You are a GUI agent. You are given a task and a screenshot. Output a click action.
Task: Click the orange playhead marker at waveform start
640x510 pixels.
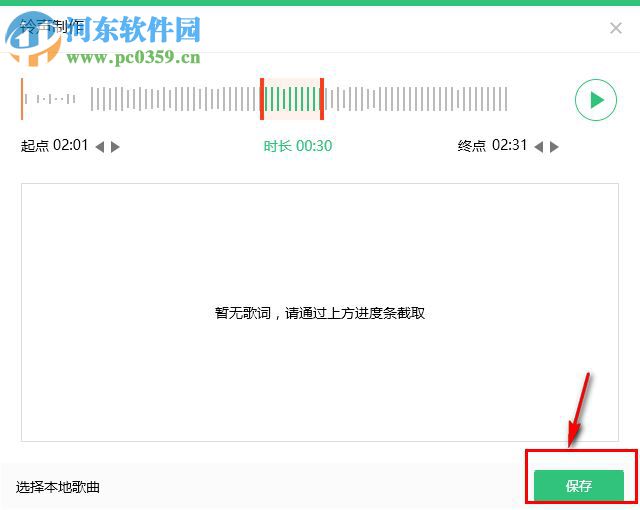(x=22, y=99)
